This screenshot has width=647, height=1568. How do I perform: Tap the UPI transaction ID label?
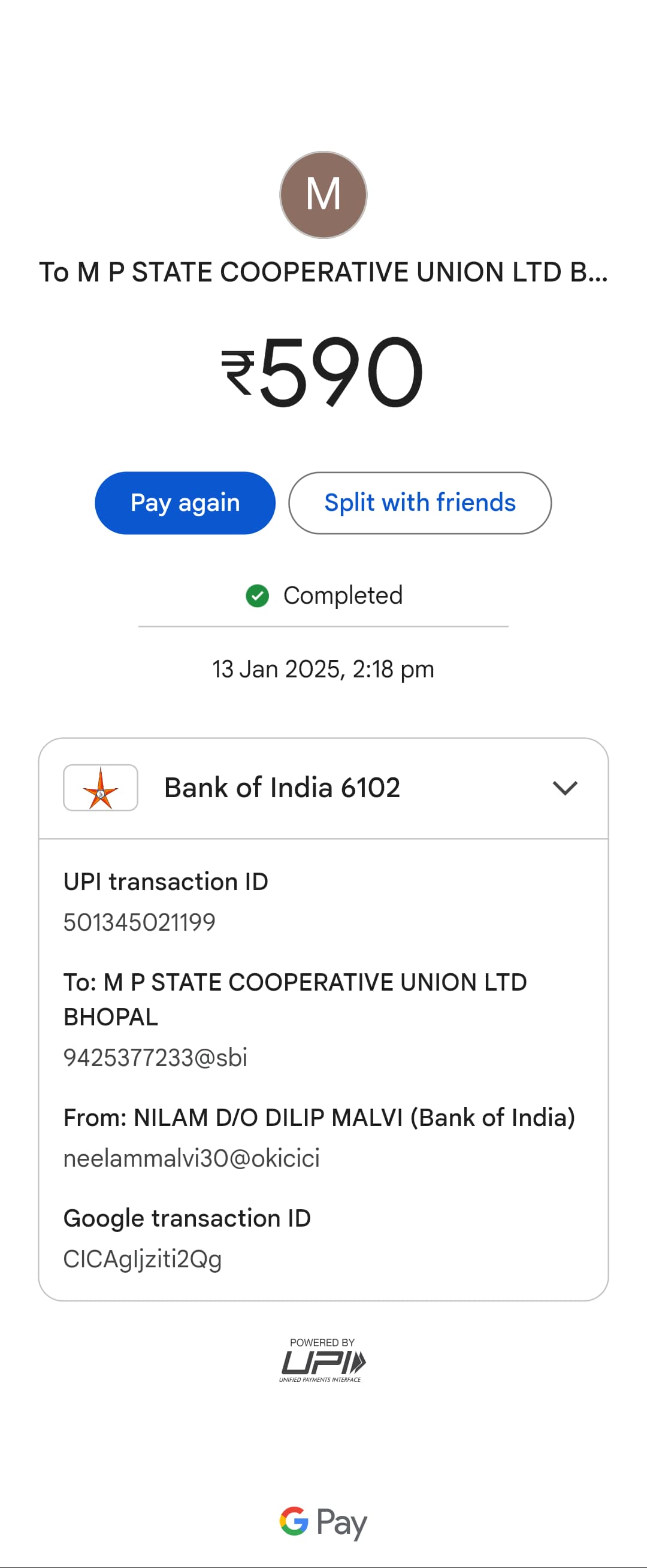pos(165,882)
